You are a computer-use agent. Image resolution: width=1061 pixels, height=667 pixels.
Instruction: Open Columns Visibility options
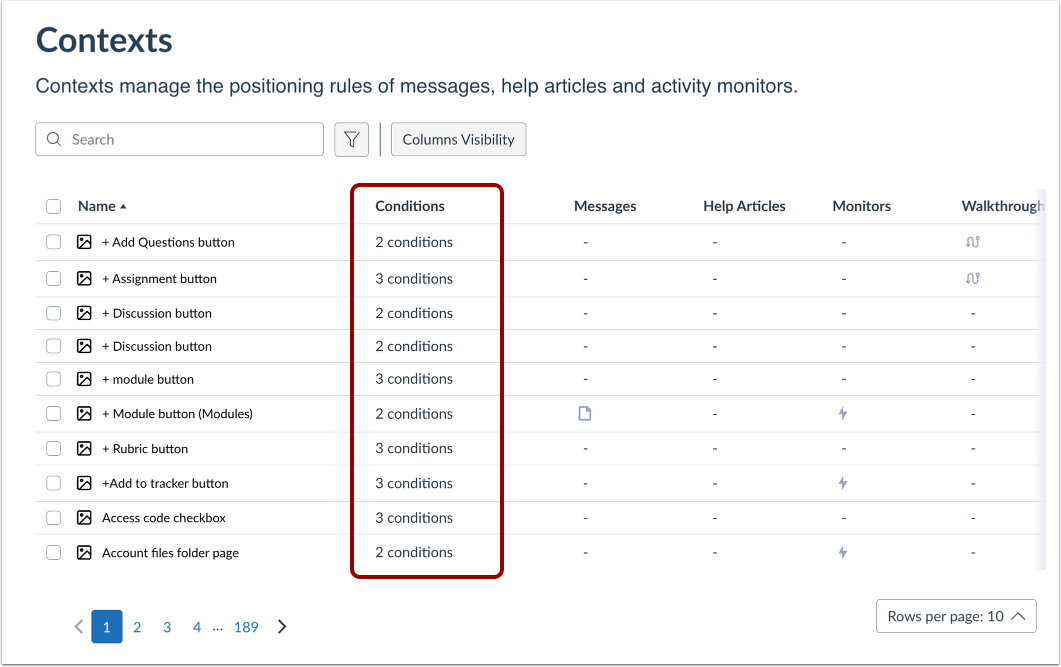point(458,139)
